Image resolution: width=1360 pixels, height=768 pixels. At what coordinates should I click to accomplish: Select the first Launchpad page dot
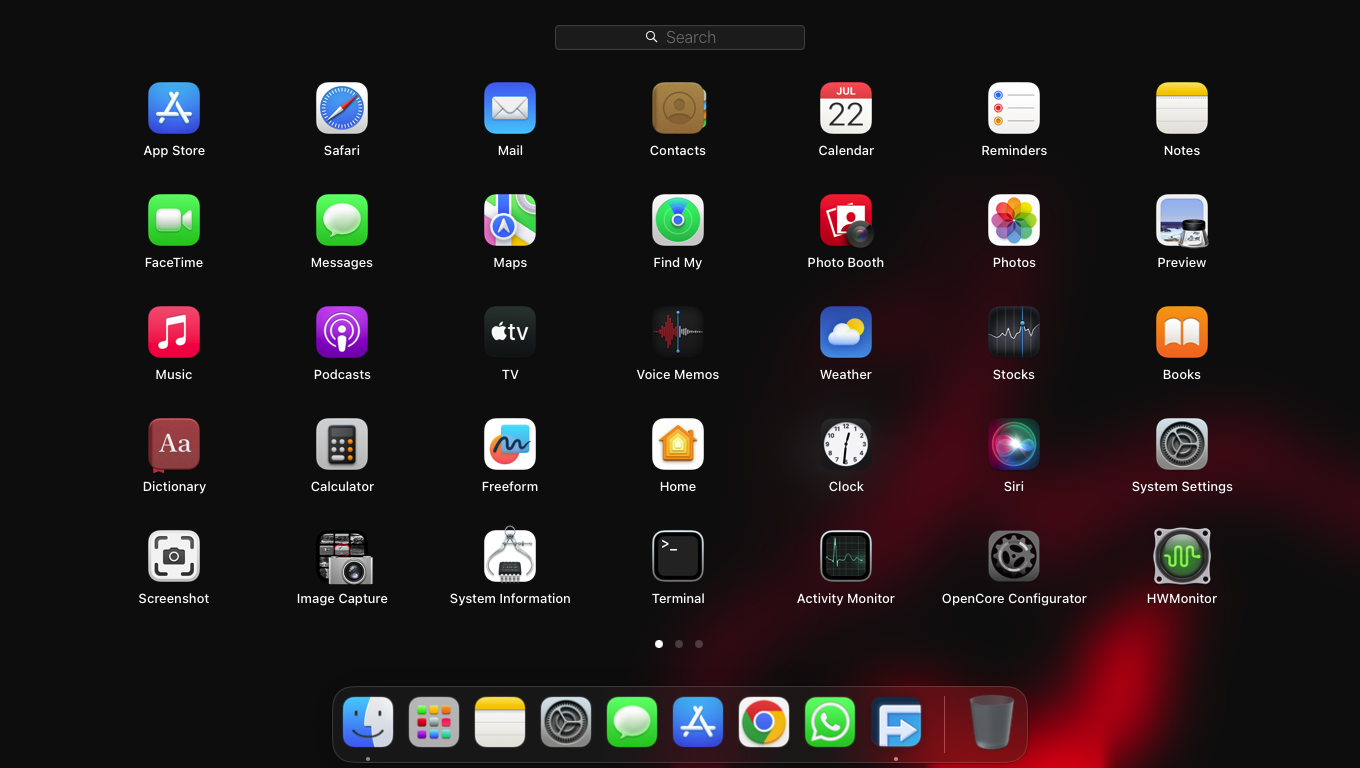[659, 644]
